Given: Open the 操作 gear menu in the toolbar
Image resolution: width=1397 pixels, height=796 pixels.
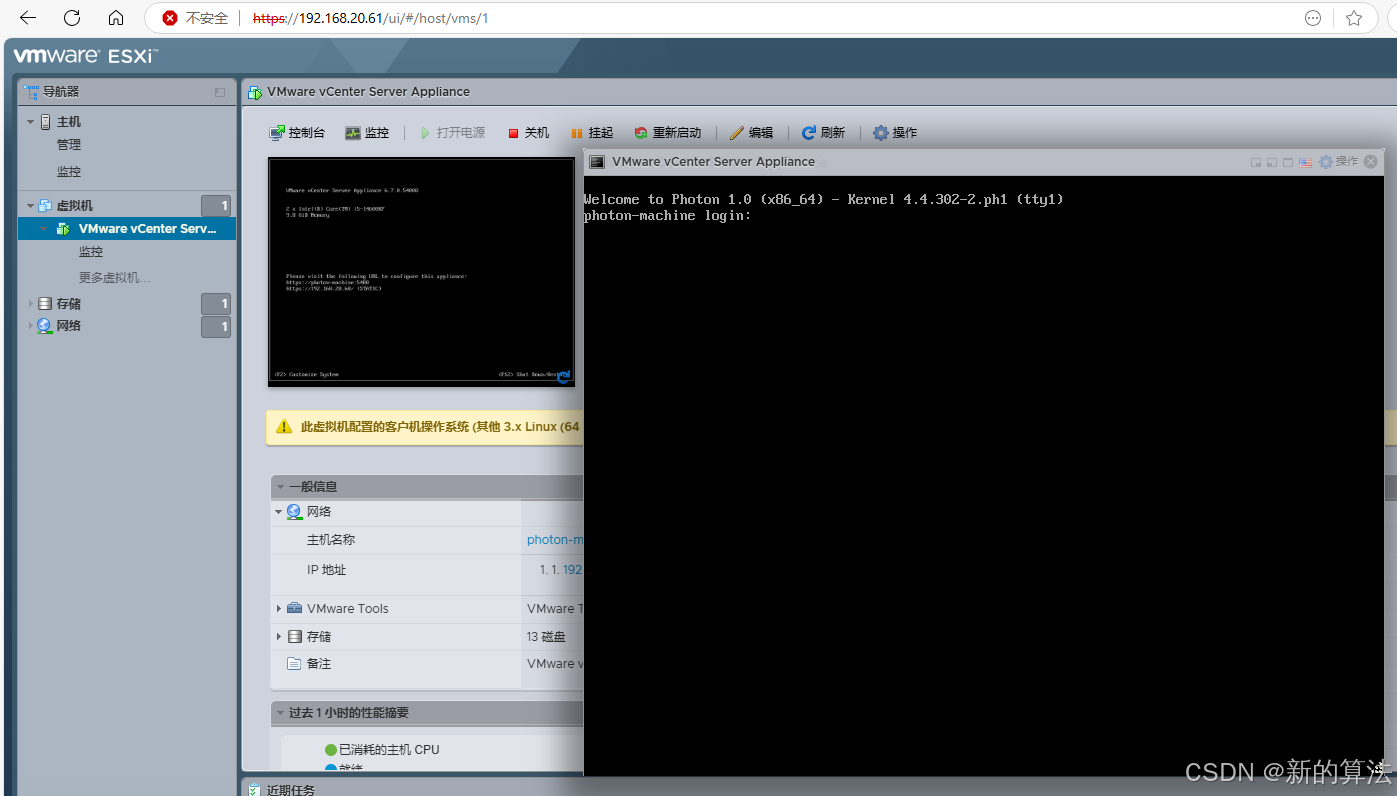Looking at the screenshot, I should pyautogui.click(x=895, y=133).
